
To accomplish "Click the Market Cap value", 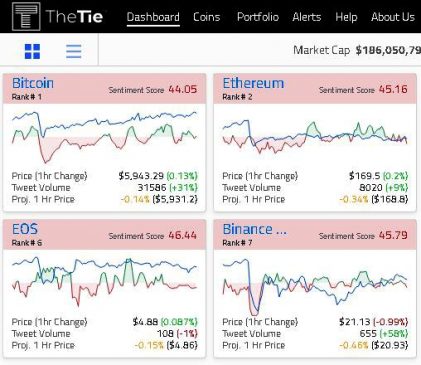I will (x=388, y=50).
